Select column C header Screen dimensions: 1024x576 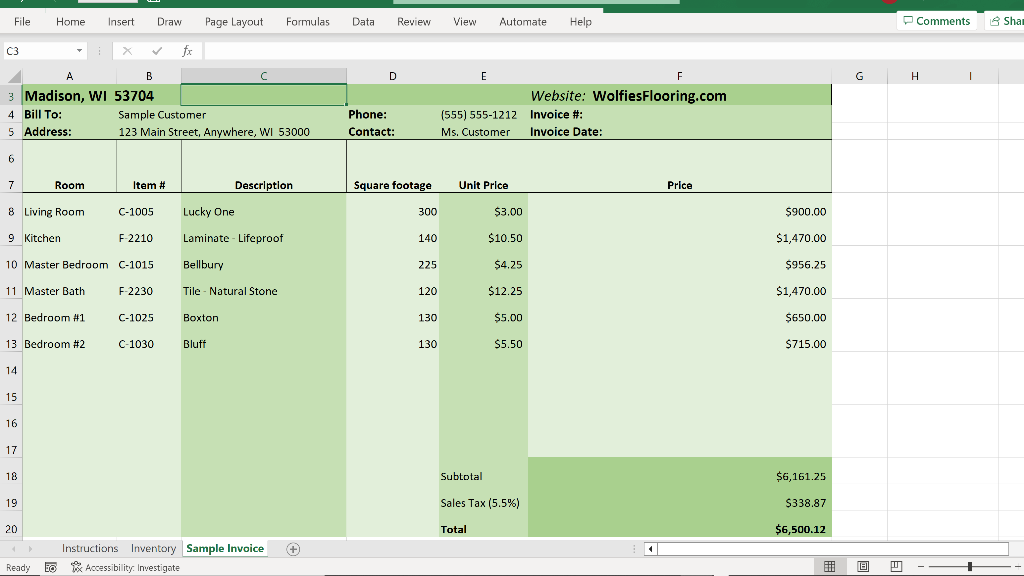pyautogui.click(x=264, y=76)
